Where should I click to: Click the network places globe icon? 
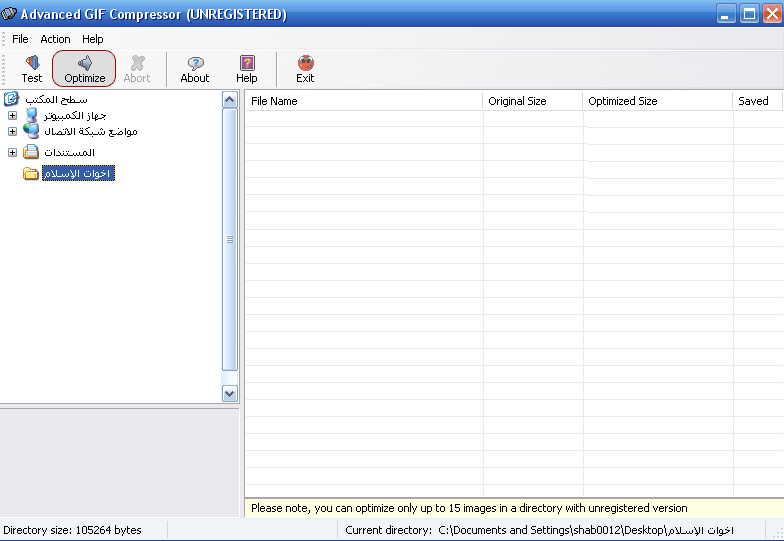click(x=31, y=131)
